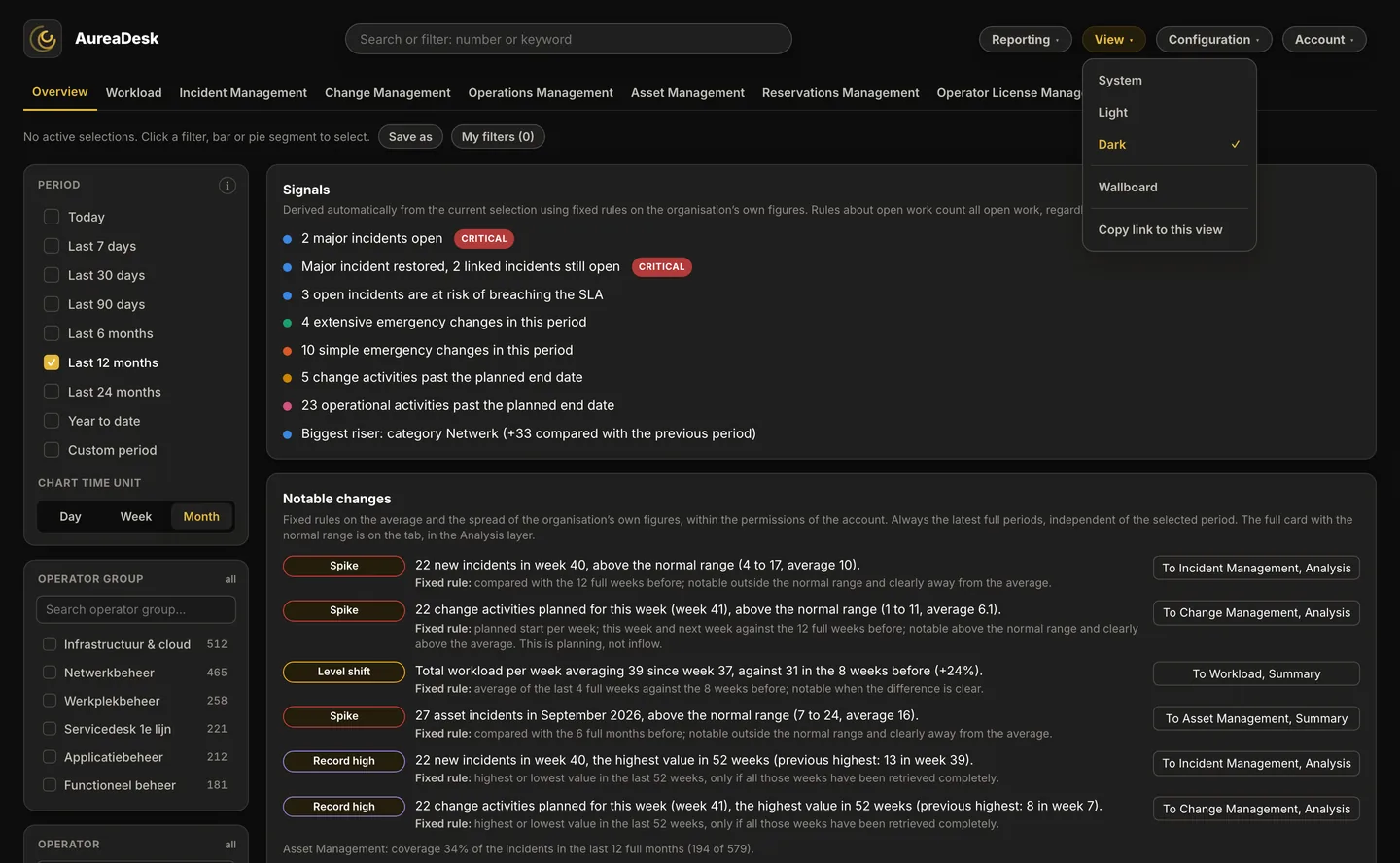The width and height of the screenshot is (1400, 863).
Task: Go to the Workload tab
Action: point(133,93)
